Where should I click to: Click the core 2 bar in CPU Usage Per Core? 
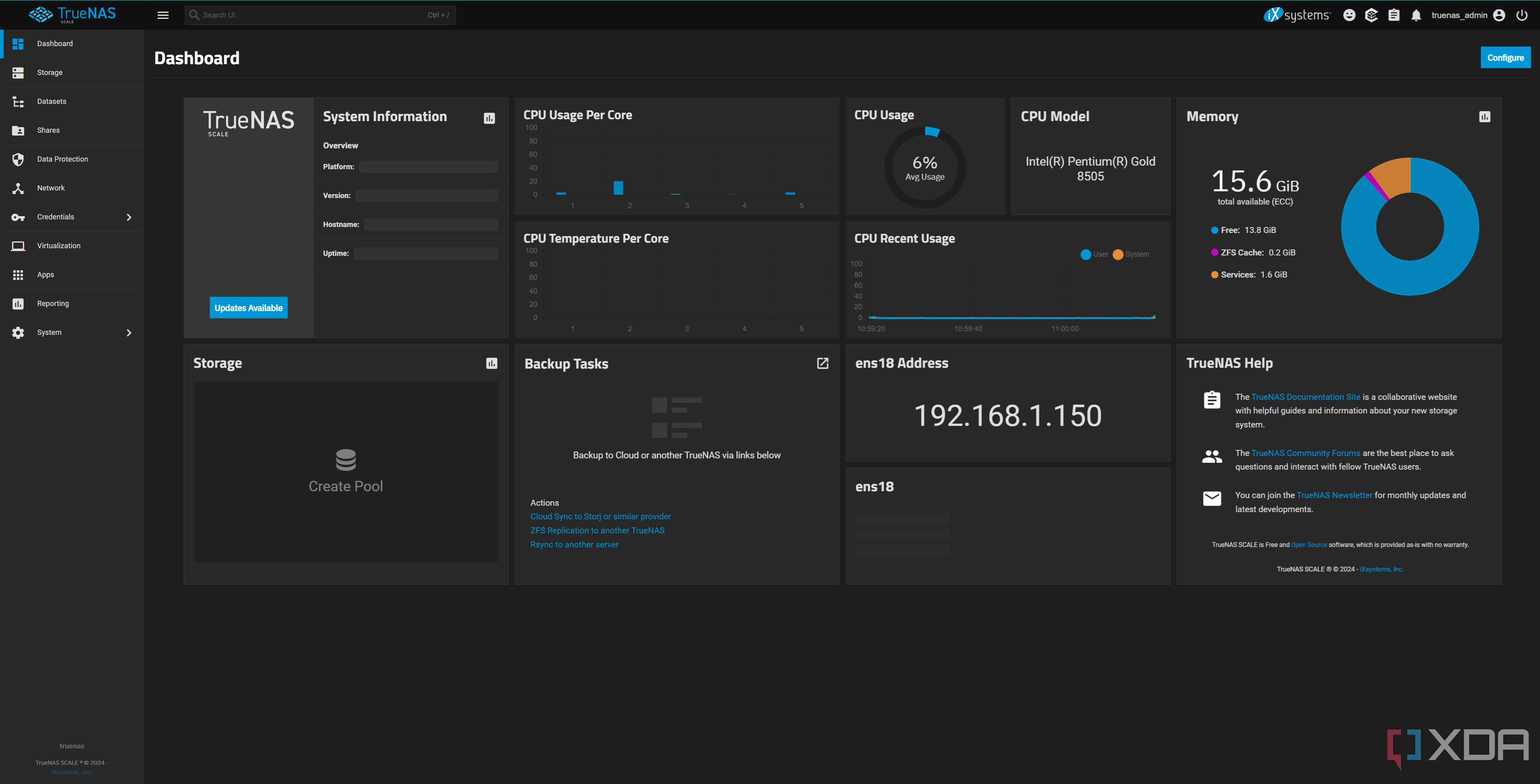618,188
